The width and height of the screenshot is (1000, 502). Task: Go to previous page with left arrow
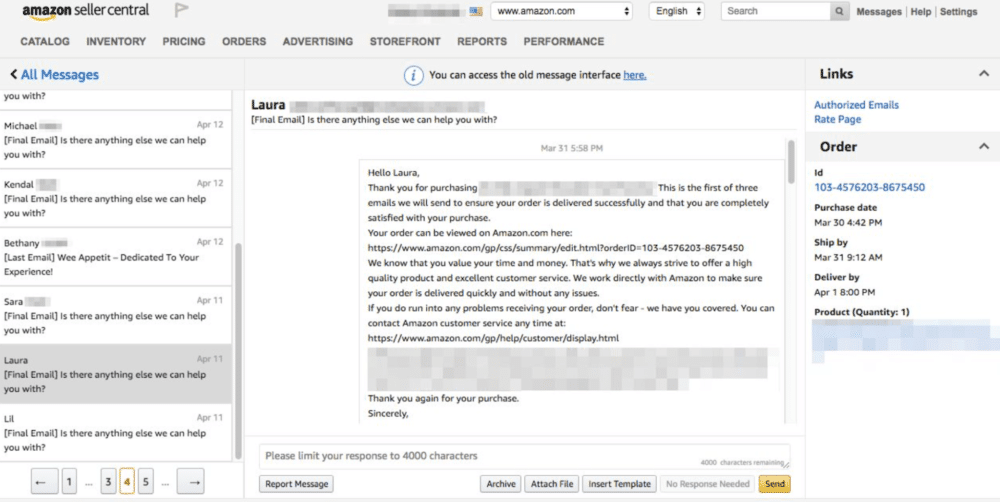tap(45, 482)
